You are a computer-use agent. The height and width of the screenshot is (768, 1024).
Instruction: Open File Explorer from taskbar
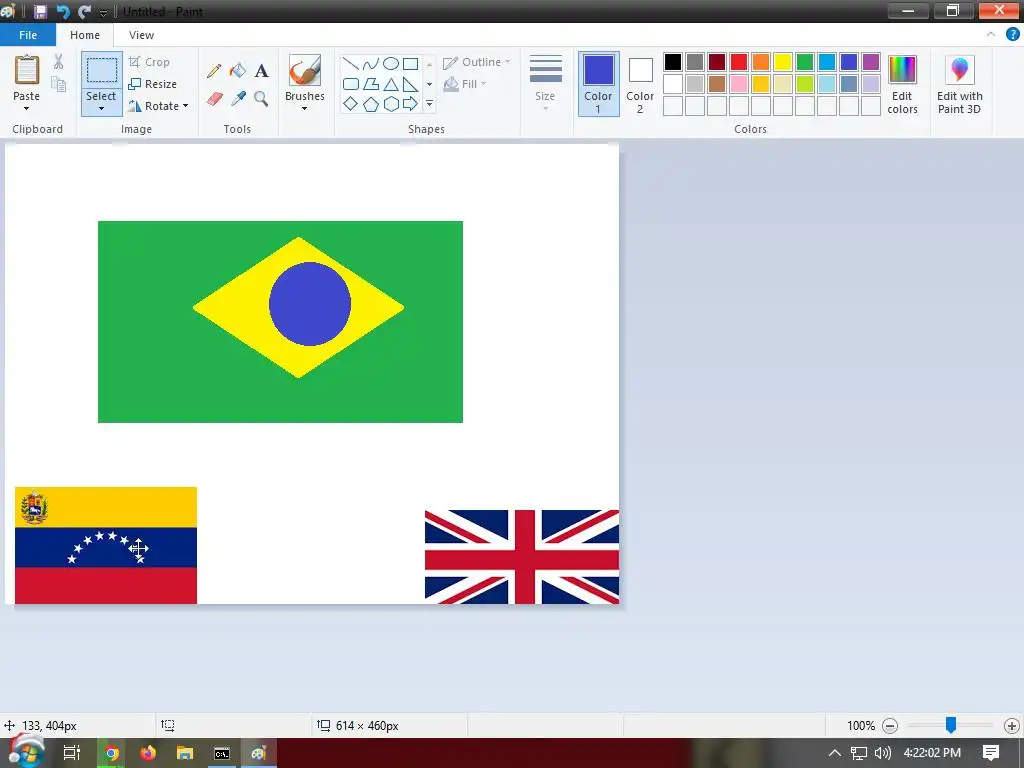click(x=185, y=753)
